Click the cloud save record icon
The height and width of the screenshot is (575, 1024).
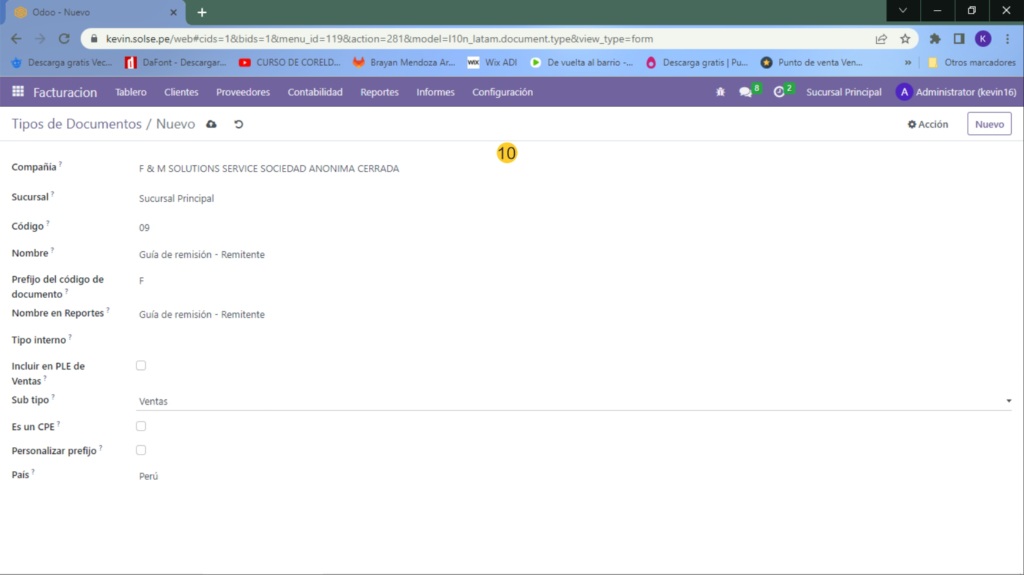211,124
